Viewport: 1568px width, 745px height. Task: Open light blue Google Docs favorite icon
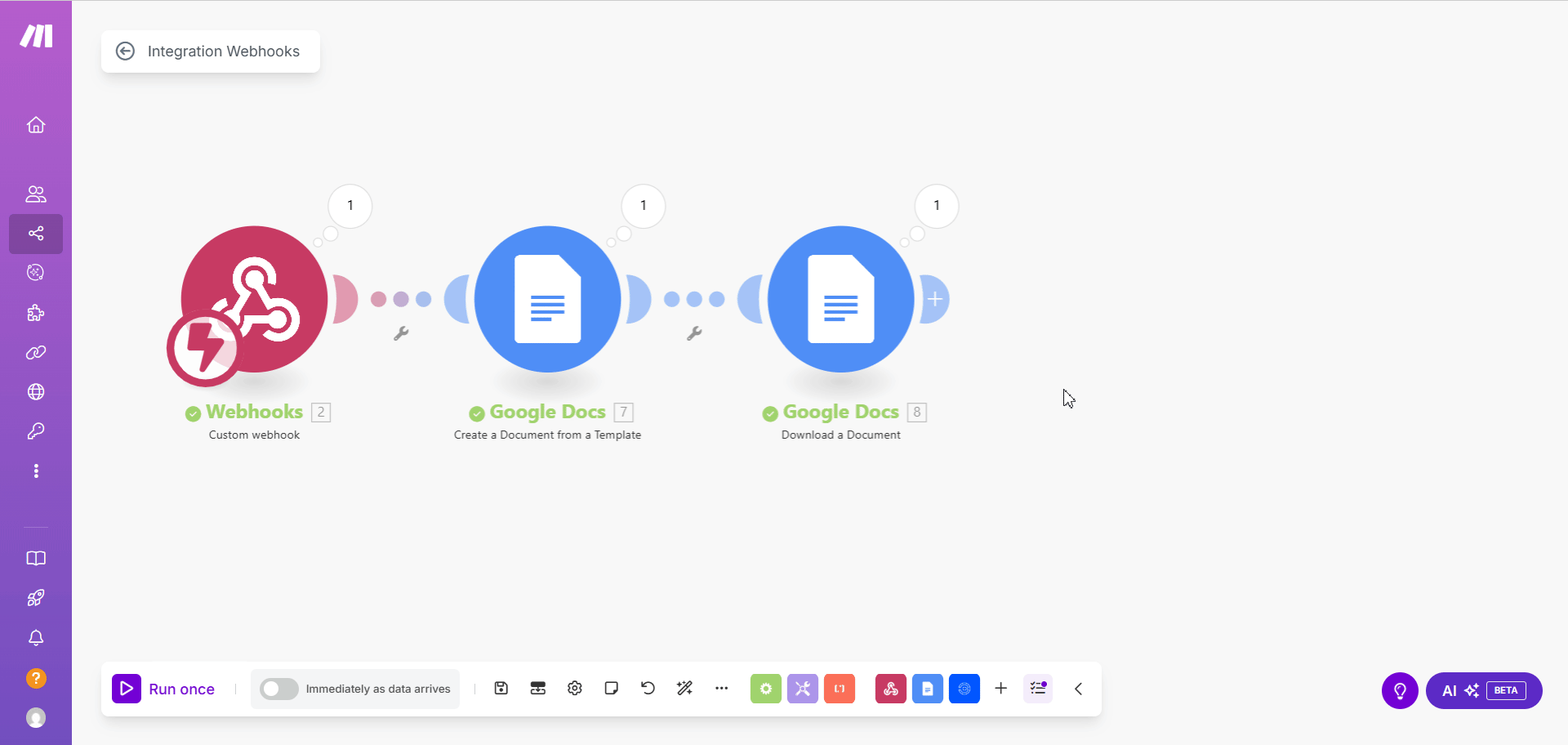928,689
